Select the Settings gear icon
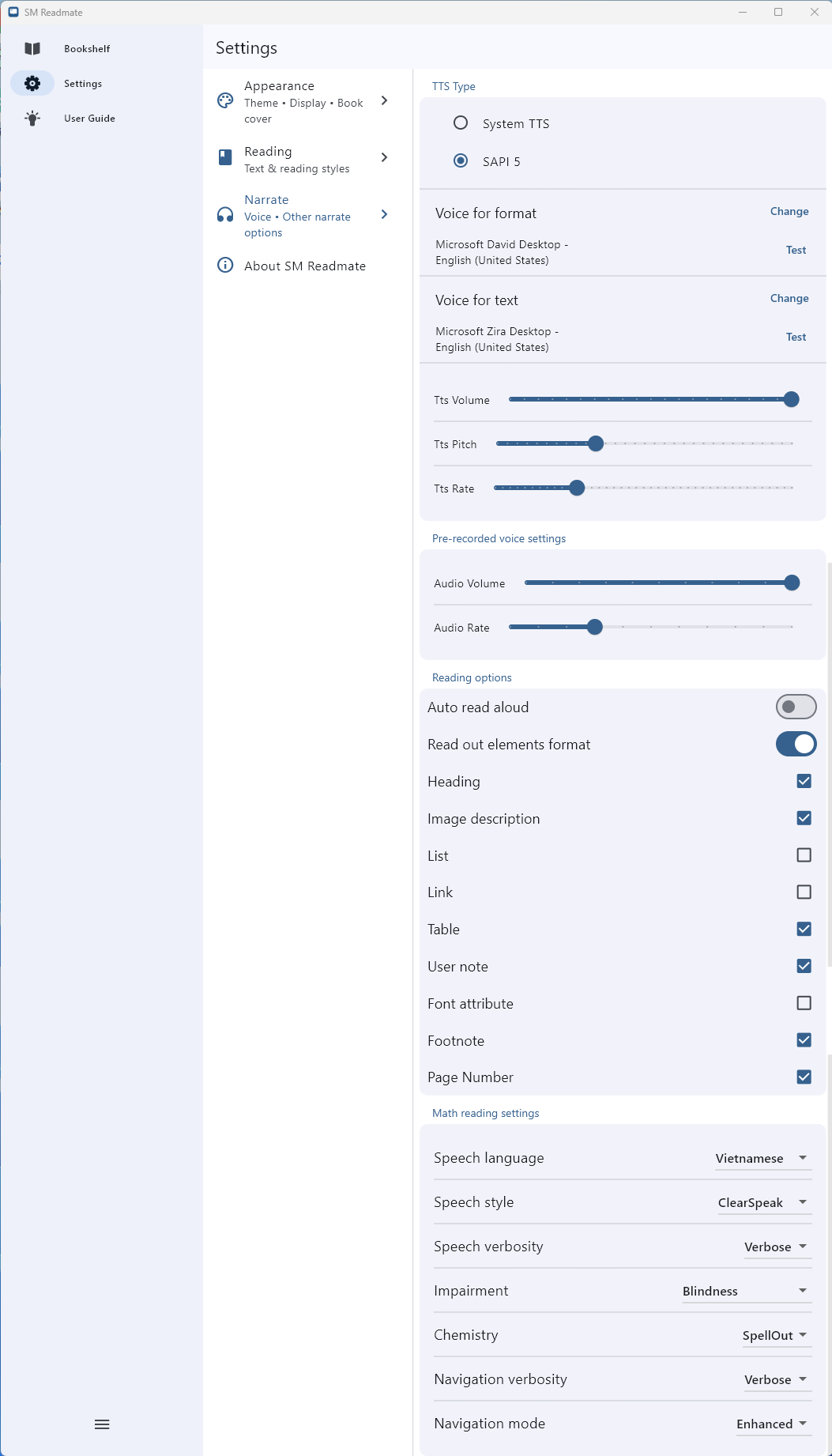This screenshot has height=1456, width=832. click(32, 83)
